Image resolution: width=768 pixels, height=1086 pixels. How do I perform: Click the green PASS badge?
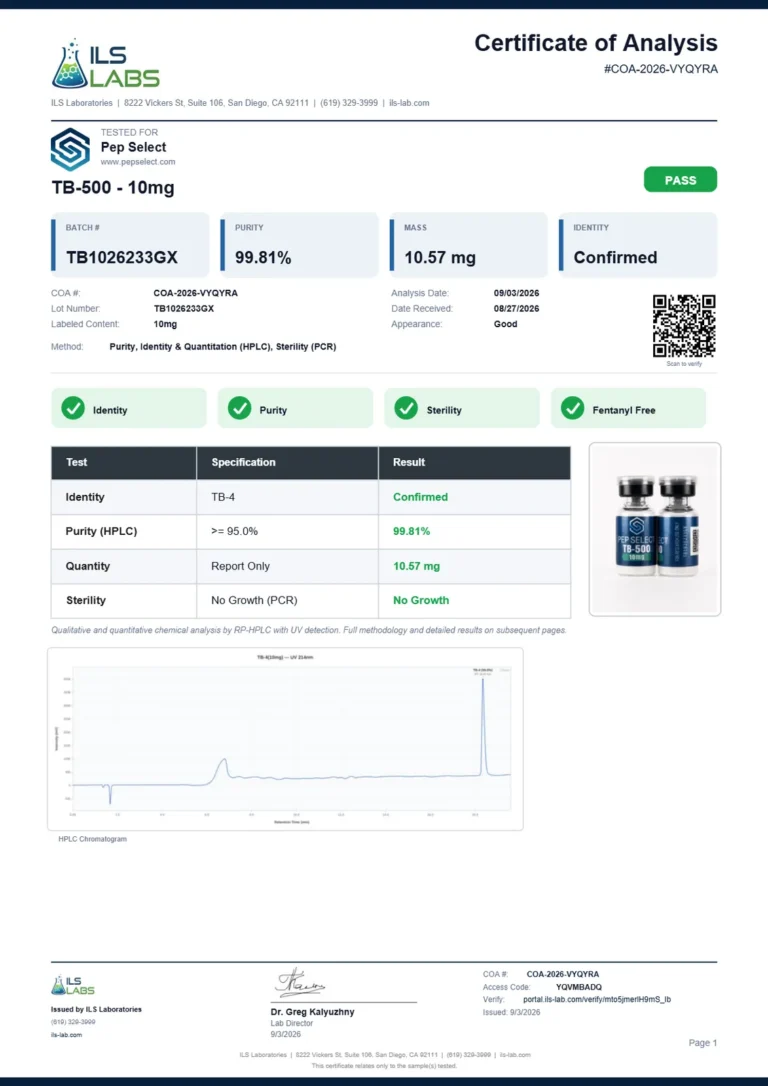click(x=680, y=180)
